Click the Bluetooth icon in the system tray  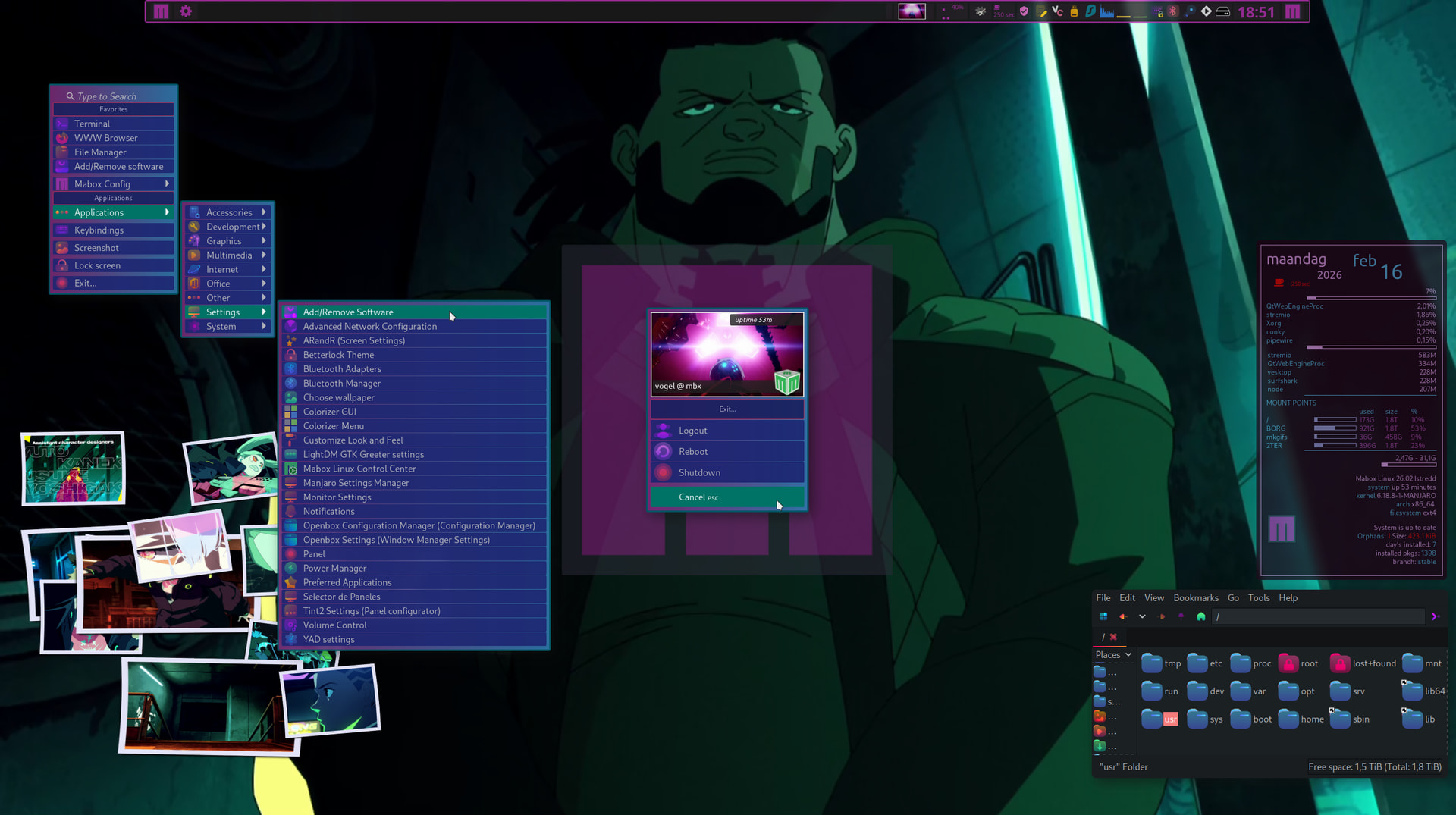tap(1172, 11)
